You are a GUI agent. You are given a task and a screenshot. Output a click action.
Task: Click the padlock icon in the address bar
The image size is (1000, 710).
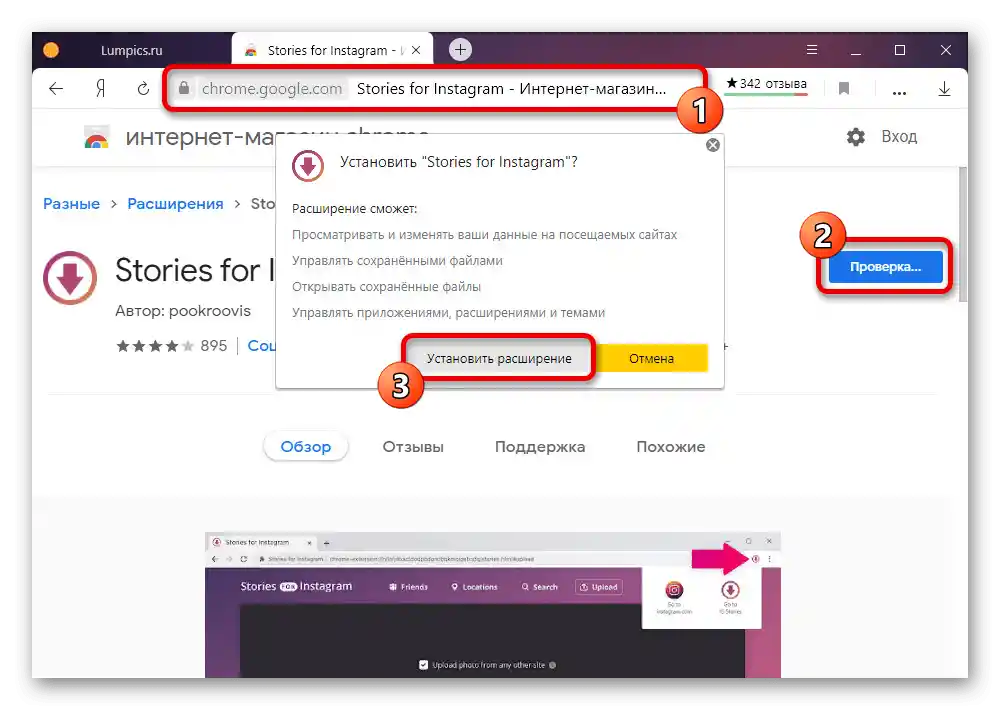[184, 88]
